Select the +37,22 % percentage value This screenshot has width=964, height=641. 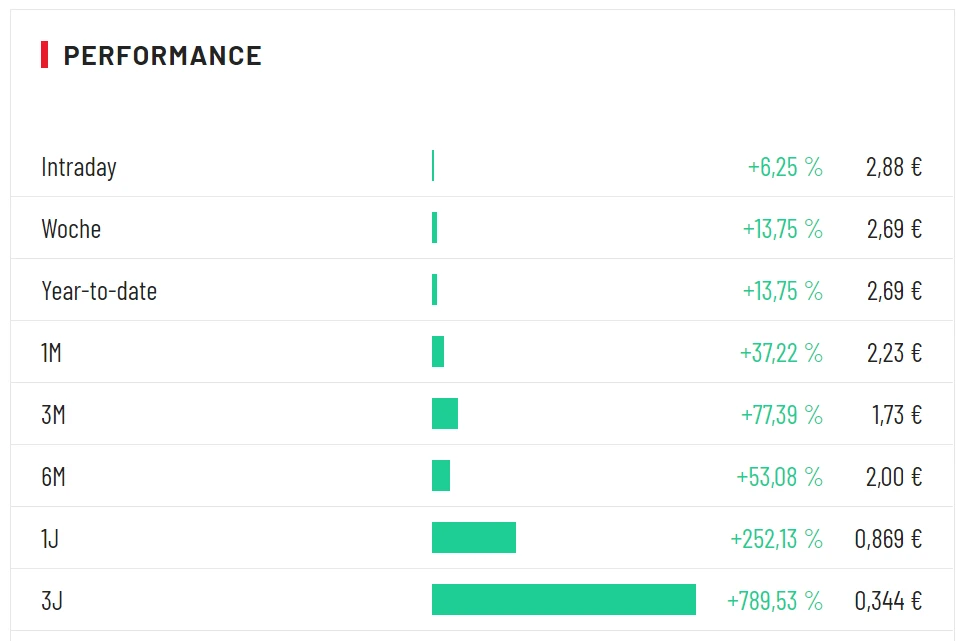click(x=781, y=353)
